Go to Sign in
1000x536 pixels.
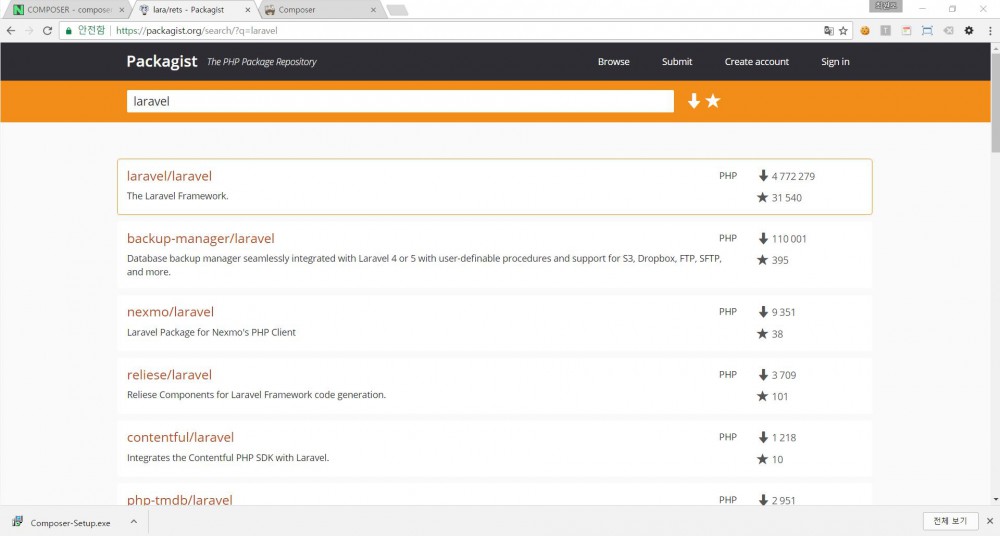[x=835, y=62]
